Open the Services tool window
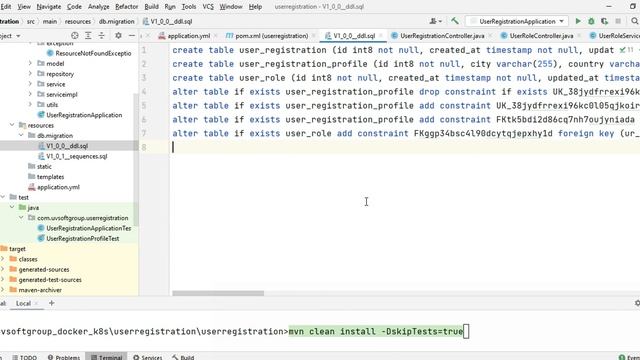 (x=147, y=357)
